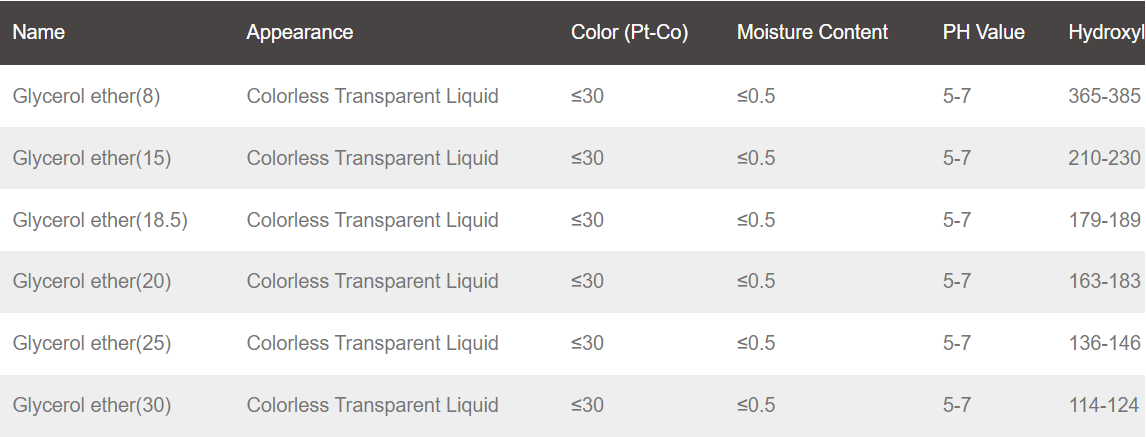Click the Hydroxyl column header
Screen dimensions: 1146x437
pos(1107,32)
